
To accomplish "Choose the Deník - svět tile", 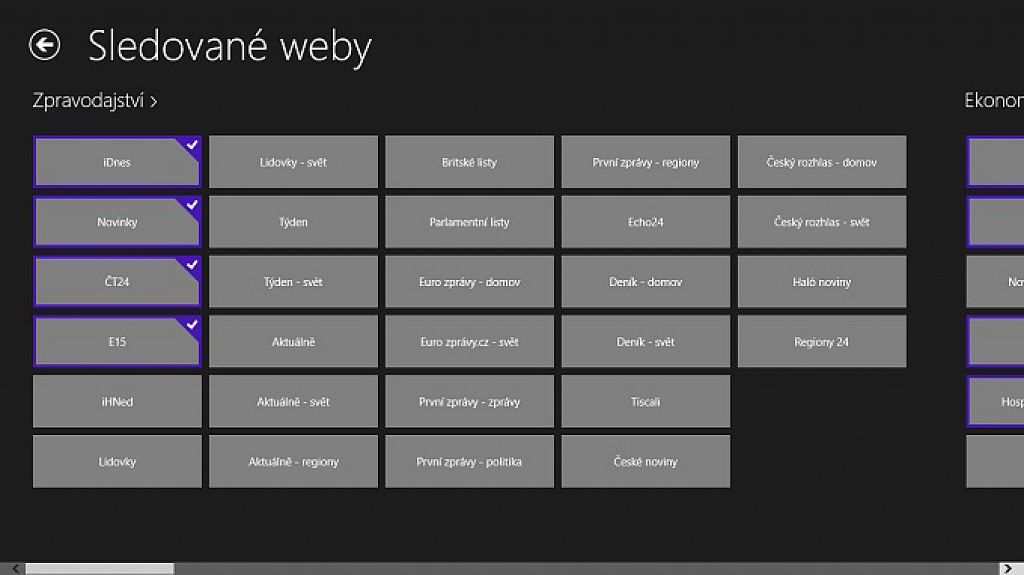I will coord(646,342).
